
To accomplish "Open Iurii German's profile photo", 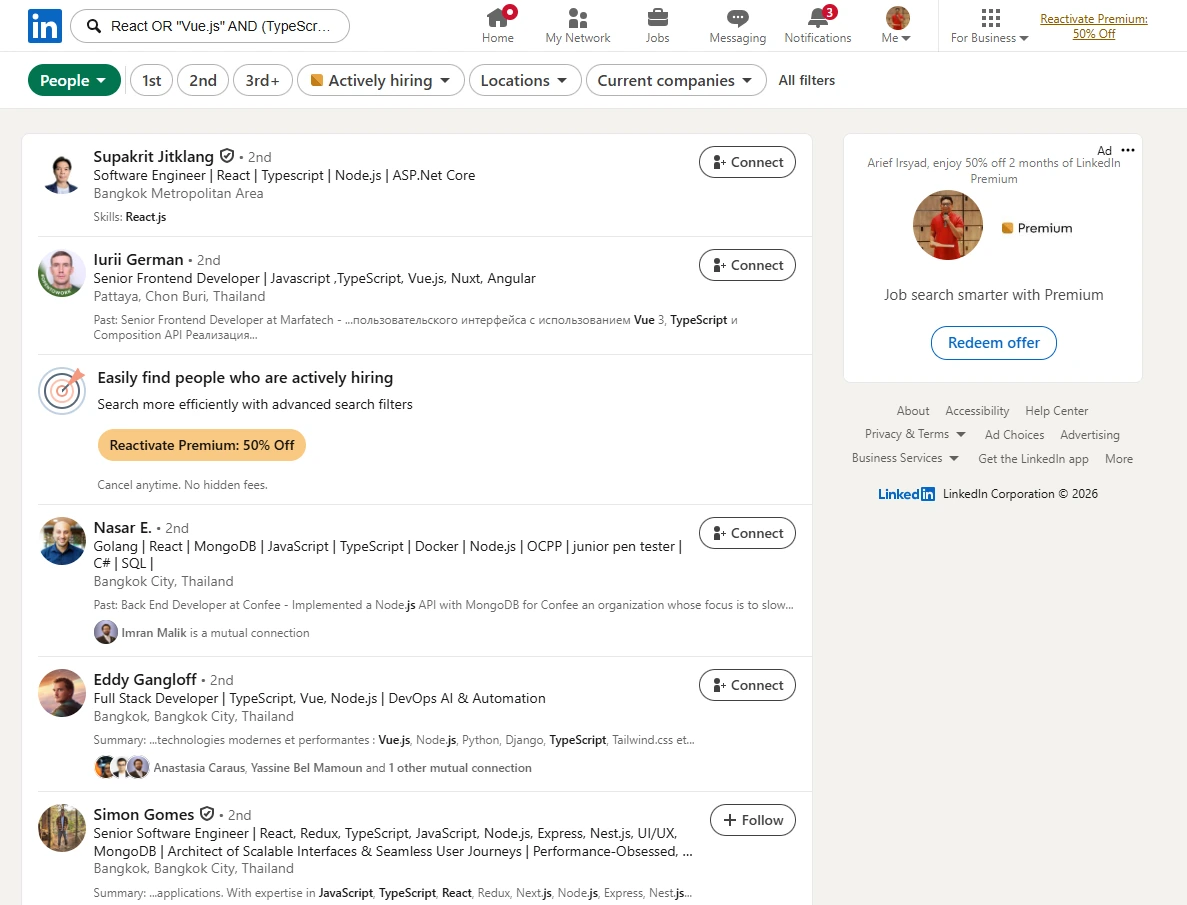I will 62,273.
